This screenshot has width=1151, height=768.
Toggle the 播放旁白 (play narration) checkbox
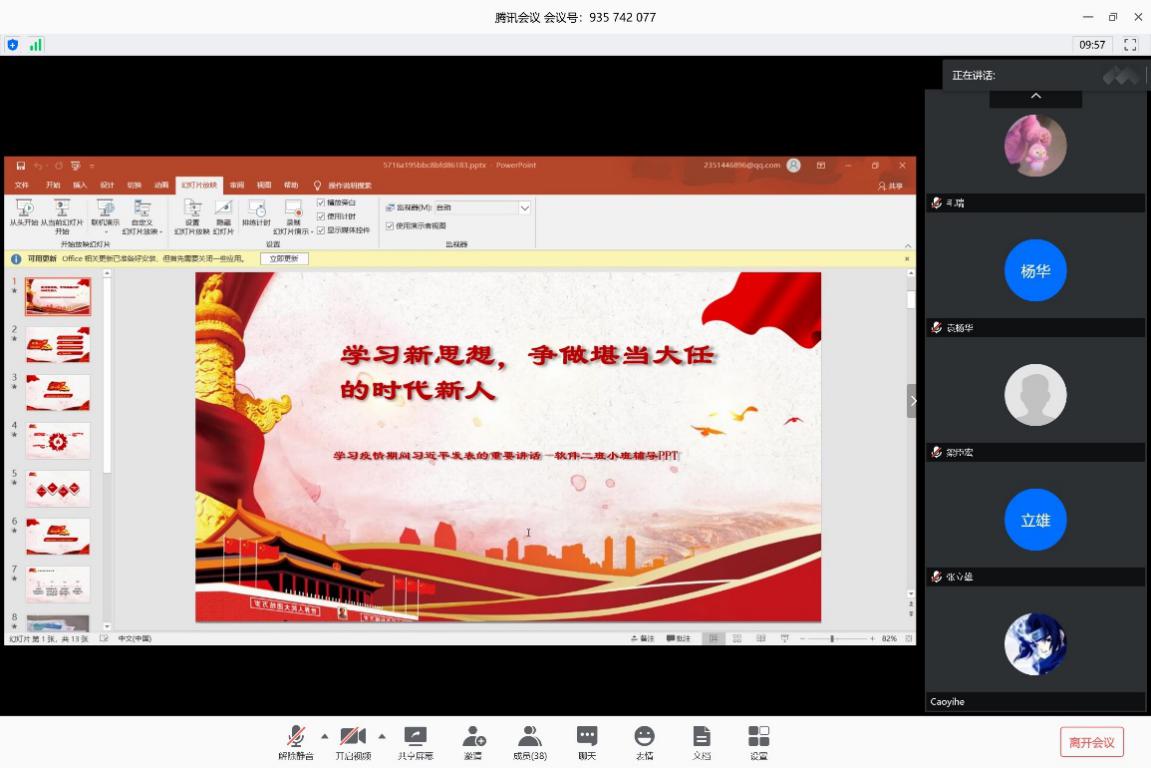click(x=321, y=203)
